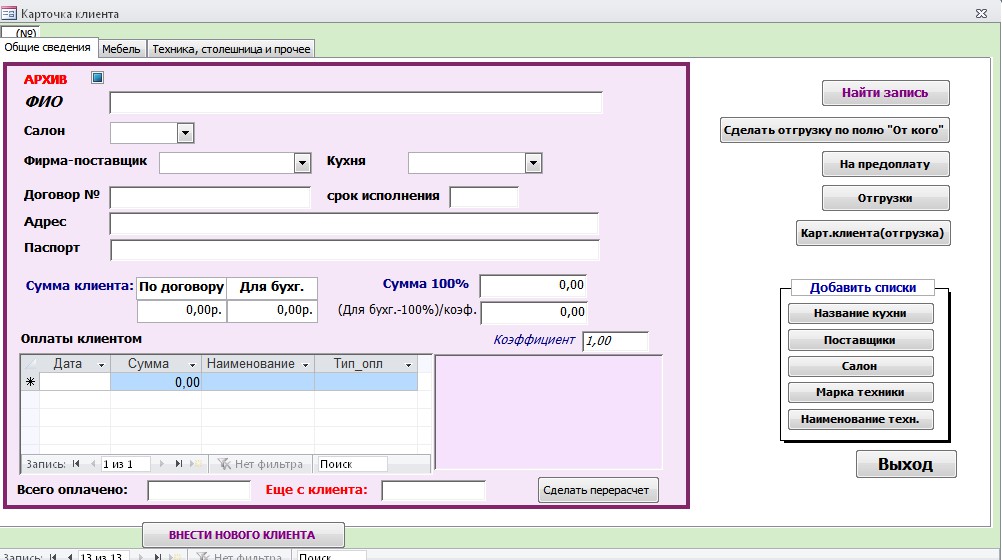Click the На предоплату button
The image size is (1002, 560).
pos(885,164)
